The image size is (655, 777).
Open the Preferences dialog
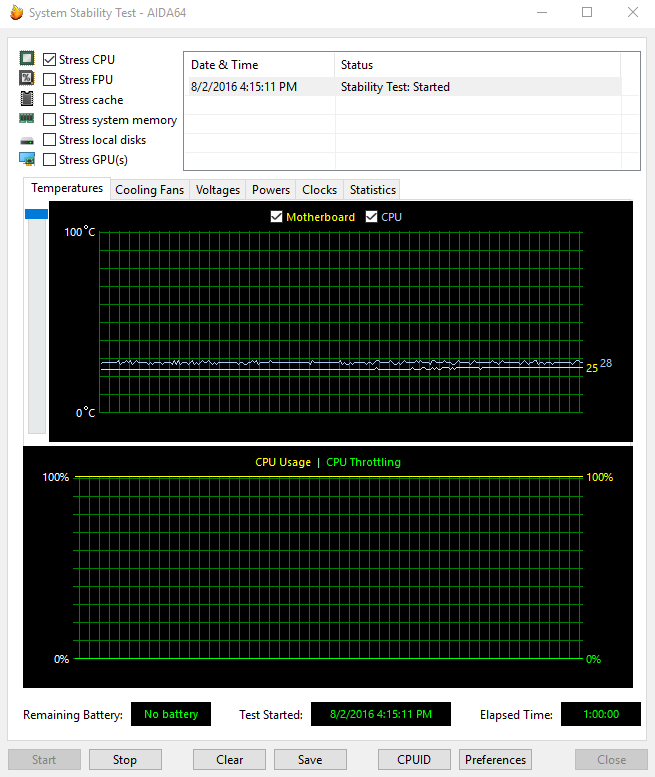click(x=495, y=759)
